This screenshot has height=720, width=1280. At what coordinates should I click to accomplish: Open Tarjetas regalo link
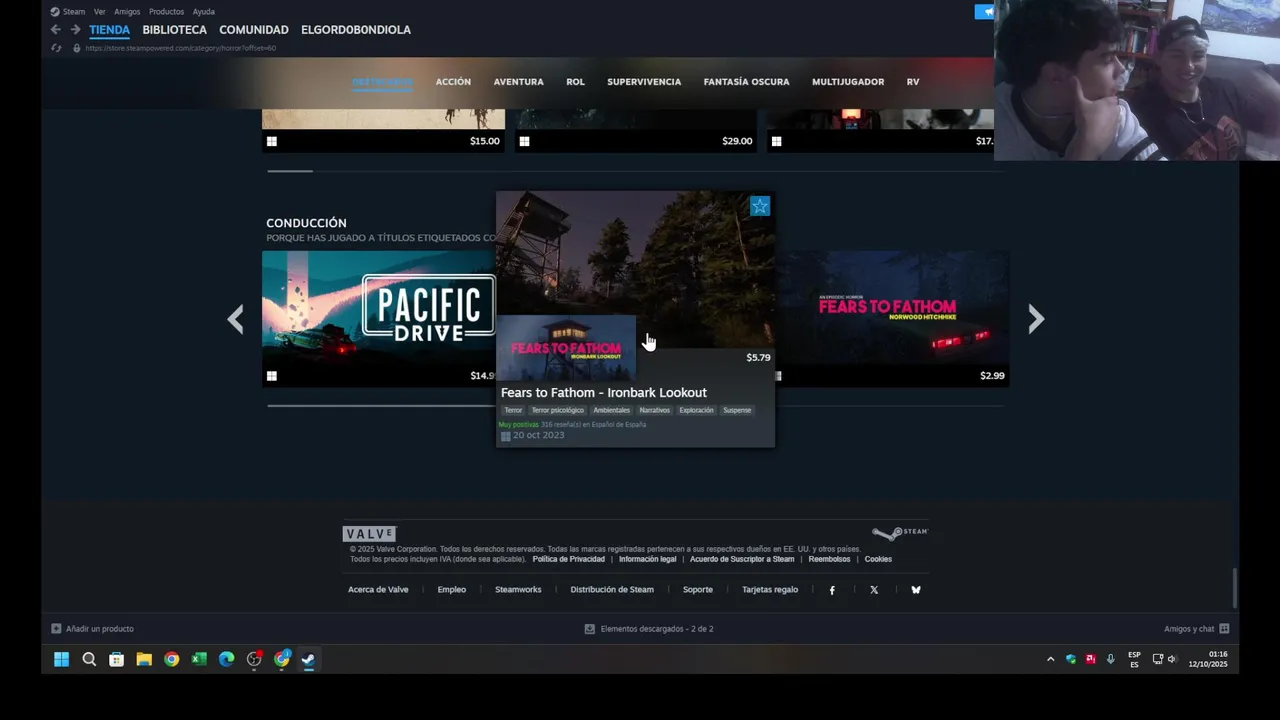click(770, 590)
